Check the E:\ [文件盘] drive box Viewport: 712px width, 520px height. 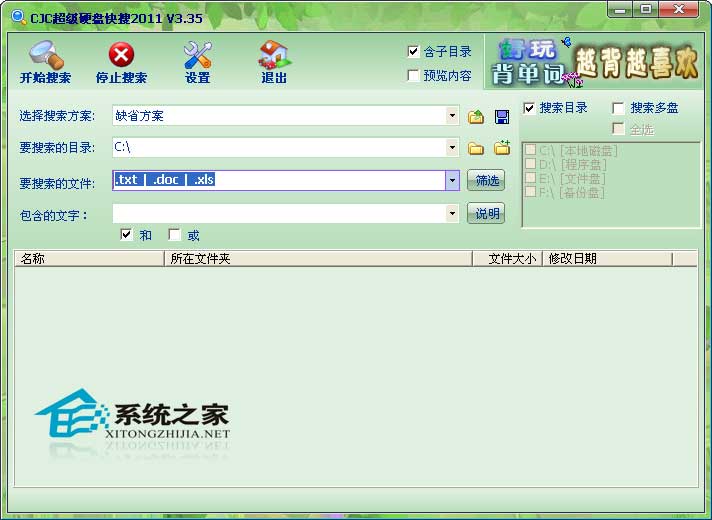point(530,178)
